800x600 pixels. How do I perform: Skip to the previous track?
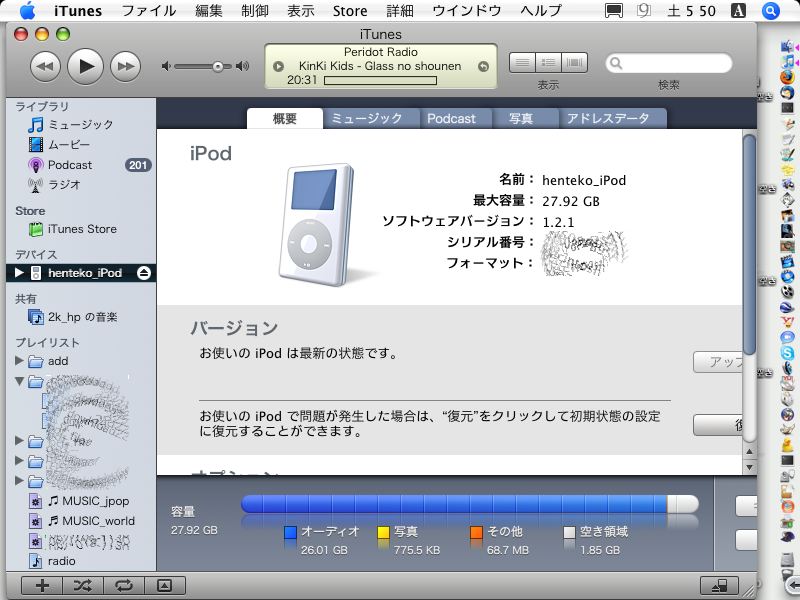click(46, 67)
